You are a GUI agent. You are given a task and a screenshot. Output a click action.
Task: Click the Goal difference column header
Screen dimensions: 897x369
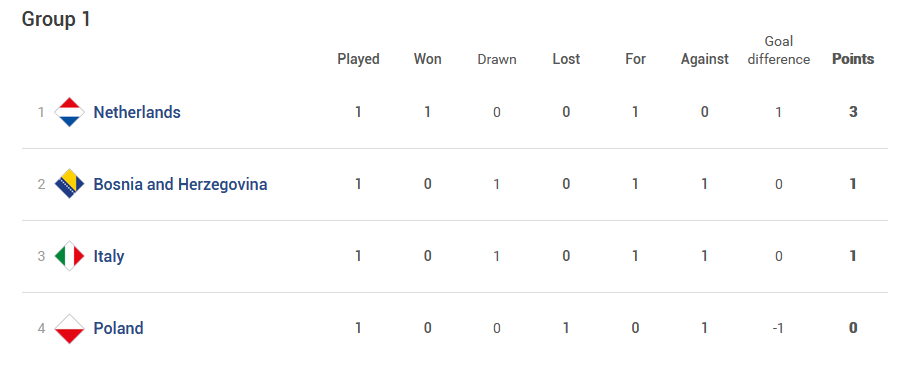(x=779, y=50)
